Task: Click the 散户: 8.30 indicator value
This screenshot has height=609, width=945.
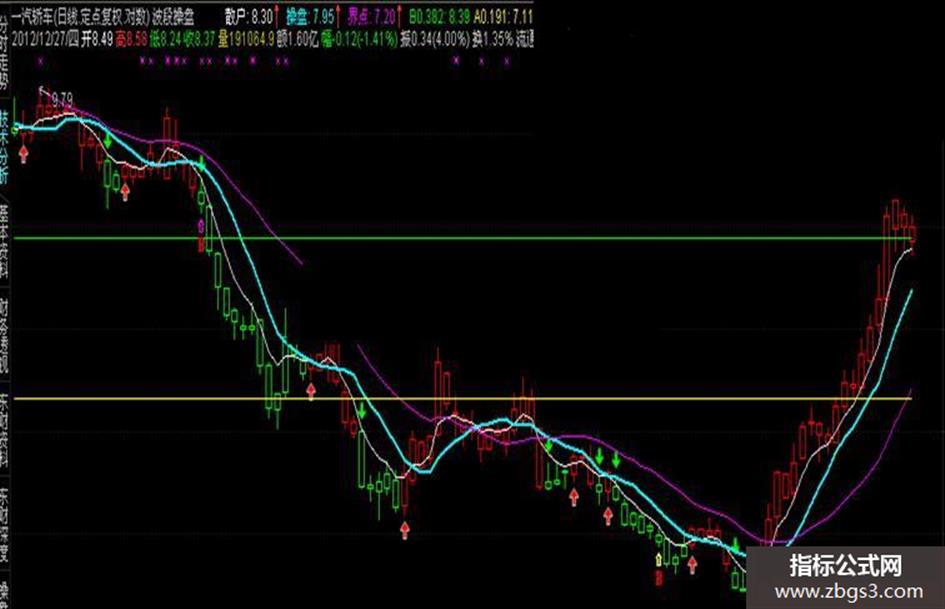Action: tap(249, 16)
